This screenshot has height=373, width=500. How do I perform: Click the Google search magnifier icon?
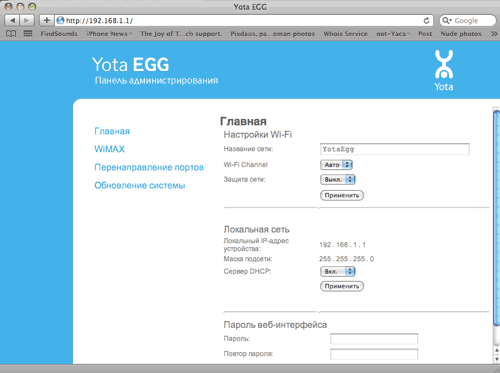pos(447,21)
